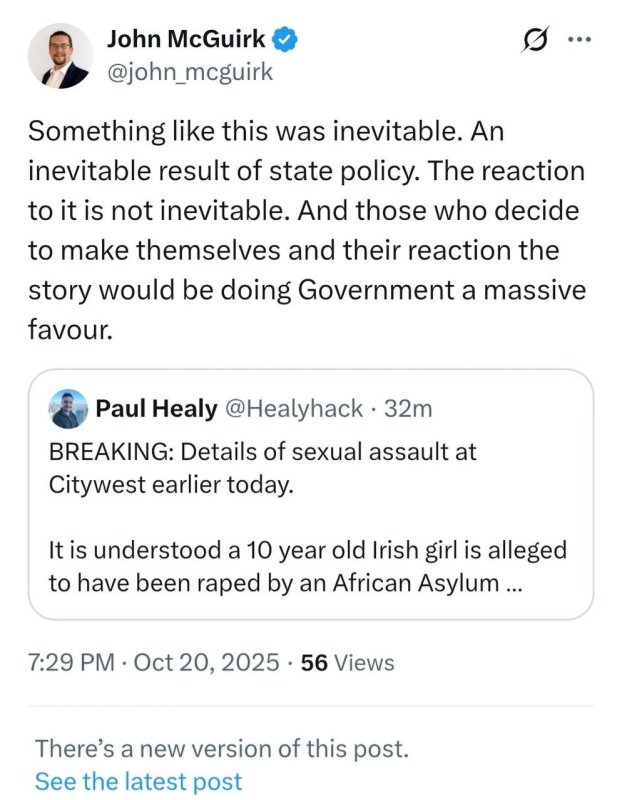Click Paul Healy's small avatar
This screenshot has width=622, height=800.
[66, 409]
